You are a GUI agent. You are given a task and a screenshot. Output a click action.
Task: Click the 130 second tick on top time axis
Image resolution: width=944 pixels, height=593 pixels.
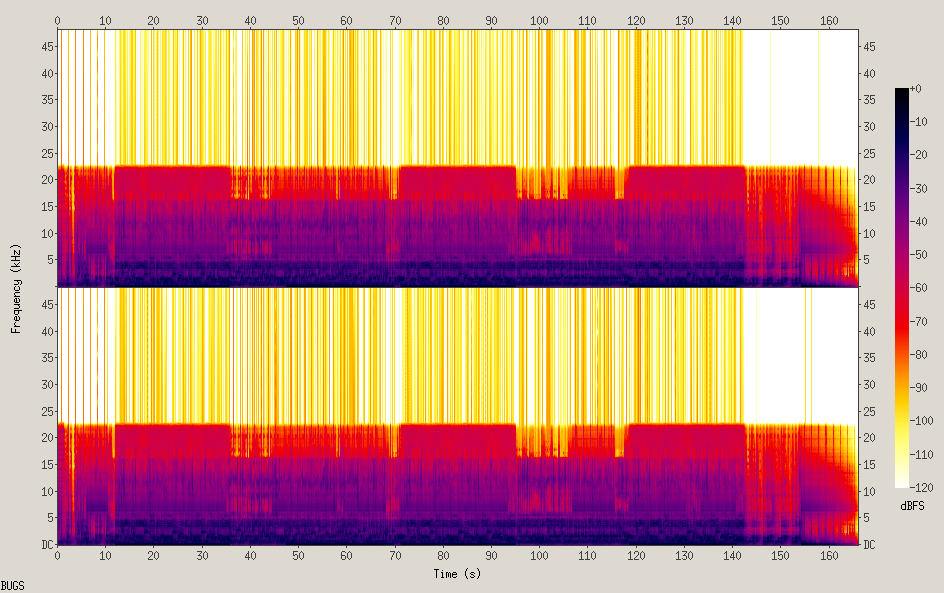click(x=684, y=20)
